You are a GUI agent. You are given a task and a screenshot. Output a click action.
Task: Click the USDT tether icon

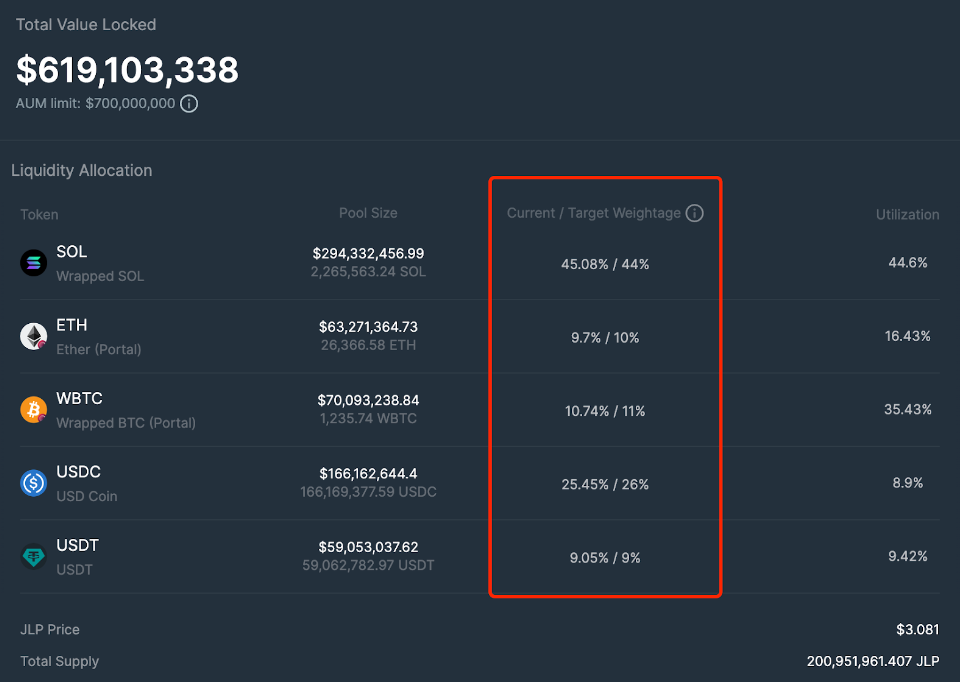pos(34,557)
